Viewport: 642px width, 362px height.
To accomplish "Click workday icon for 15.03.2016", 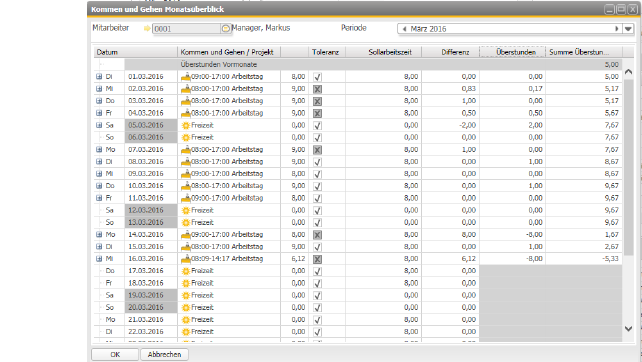I will click(186, 247).
